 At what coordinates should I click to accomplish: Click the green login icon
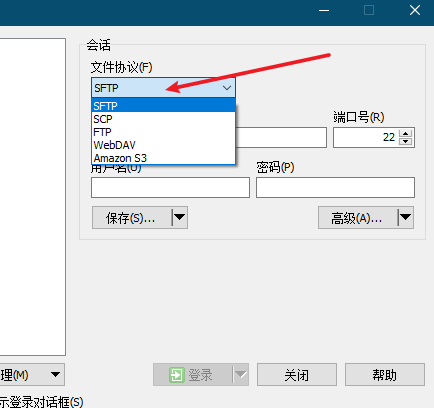(176, 375)
